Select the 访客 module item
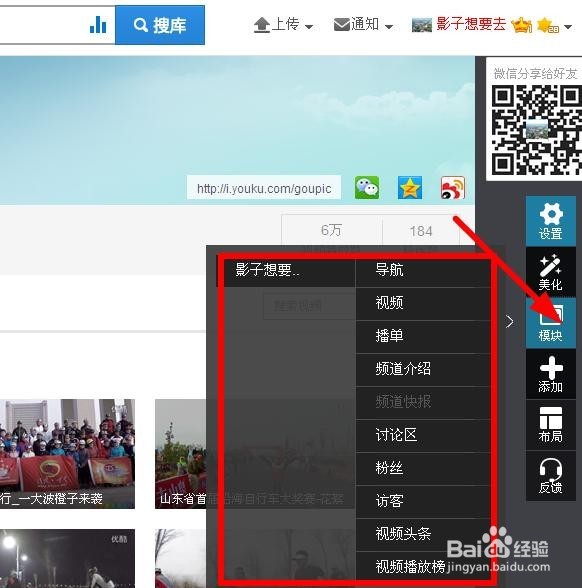582x588 pixels. [423, 501]
